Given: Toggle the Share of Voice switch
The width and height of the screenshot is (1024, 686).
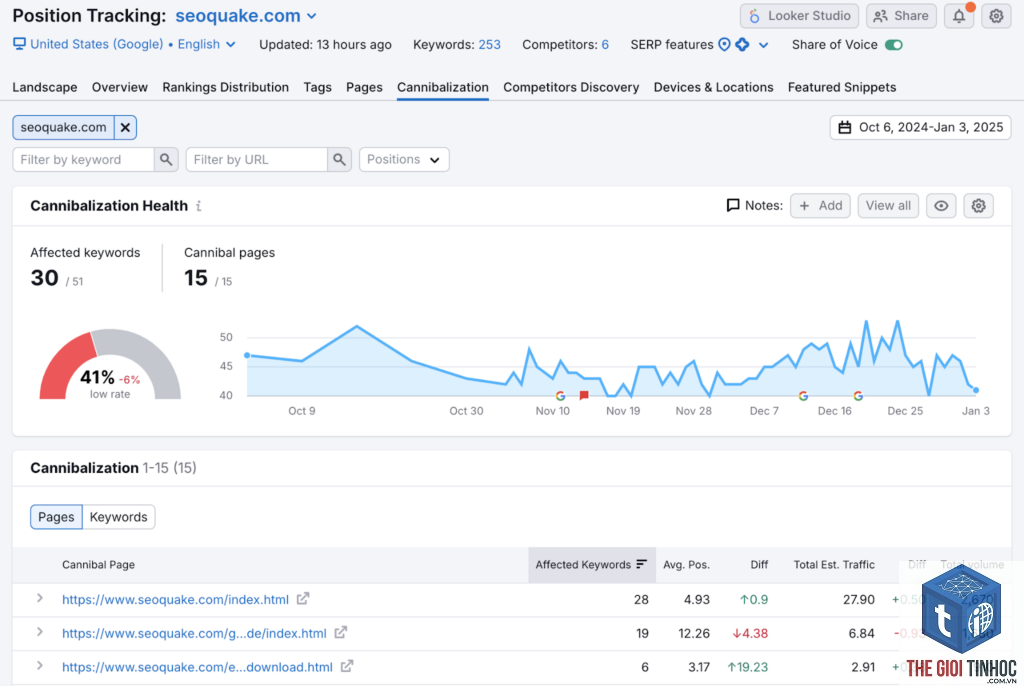Looking at the screenshot, I should tap(893, 44).
